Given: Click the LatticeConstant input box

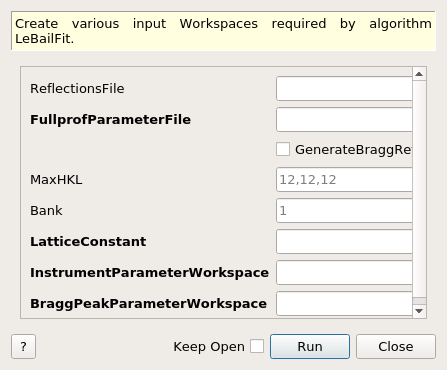Looking at the screenshot, I should 344,241.
